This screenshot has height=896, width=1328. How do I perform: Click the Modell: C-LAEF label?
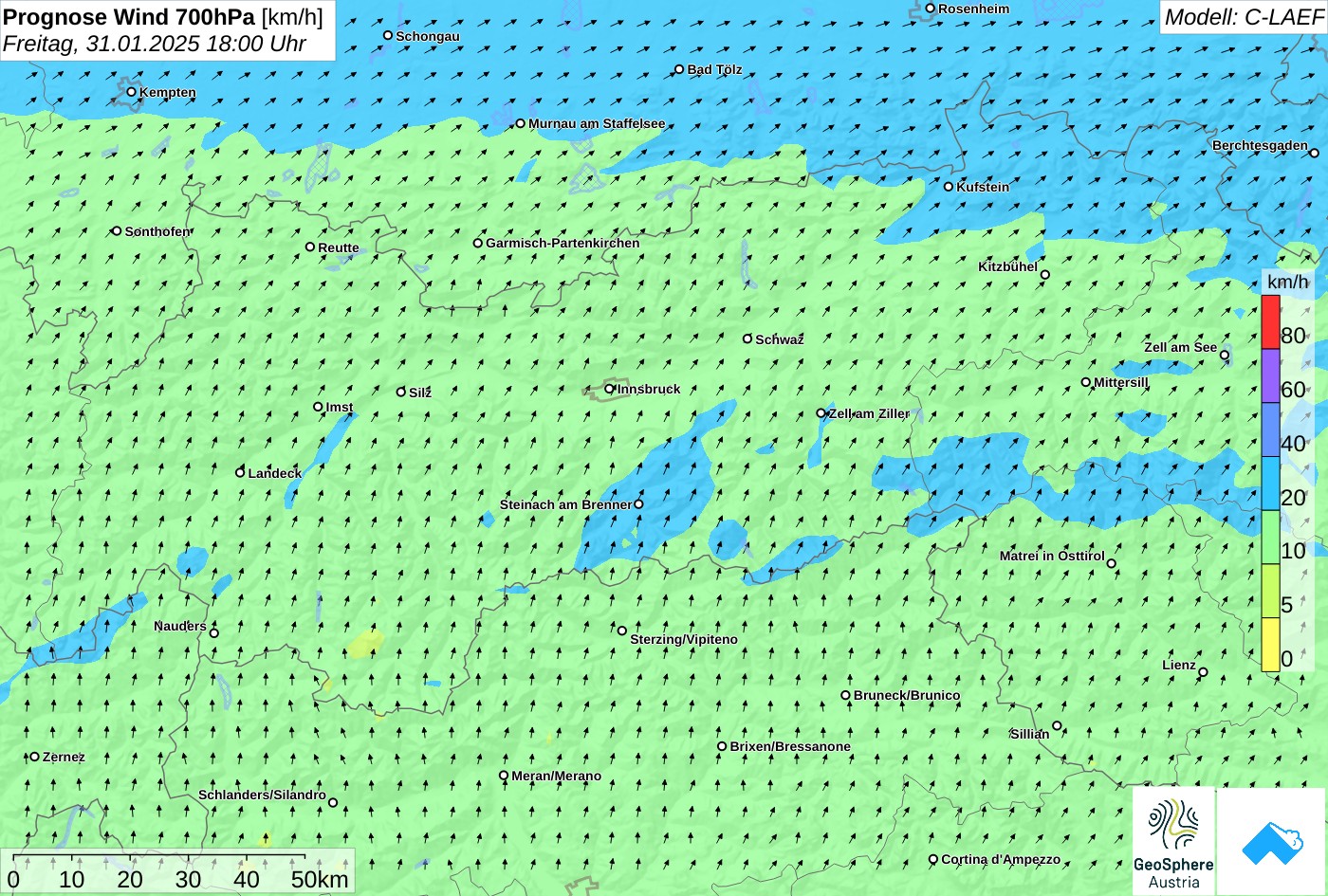(x=1244, y=17)
